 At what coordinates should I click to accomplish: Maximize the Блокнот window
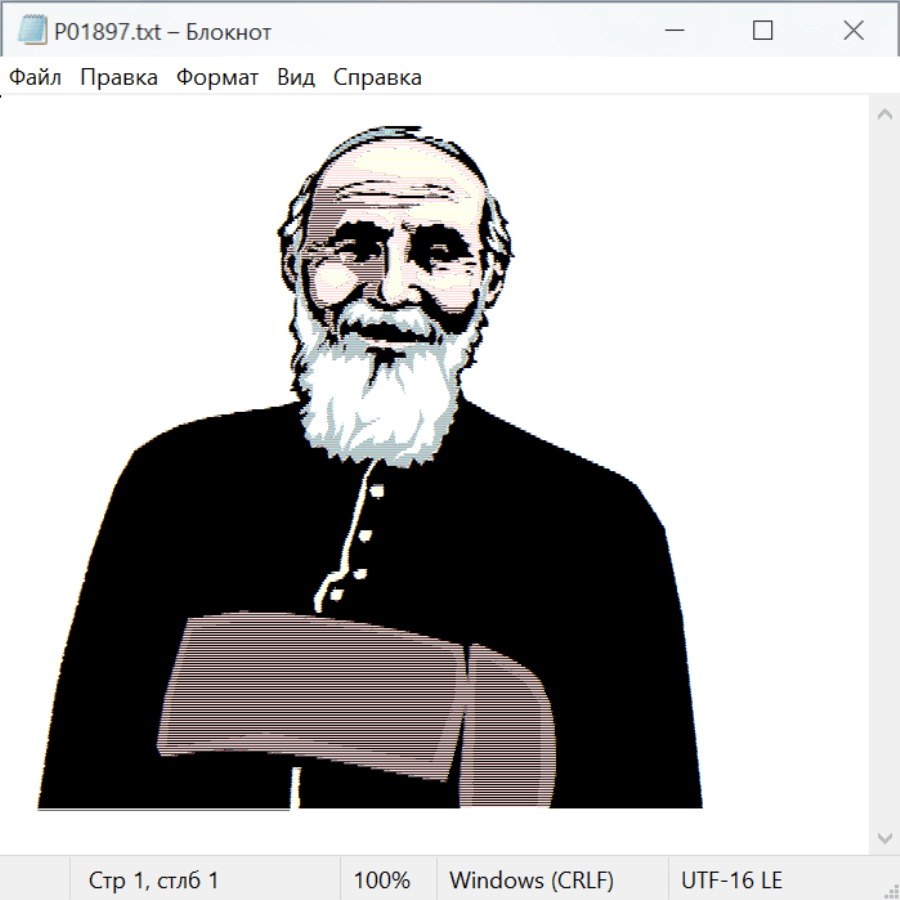pos(763,31)
